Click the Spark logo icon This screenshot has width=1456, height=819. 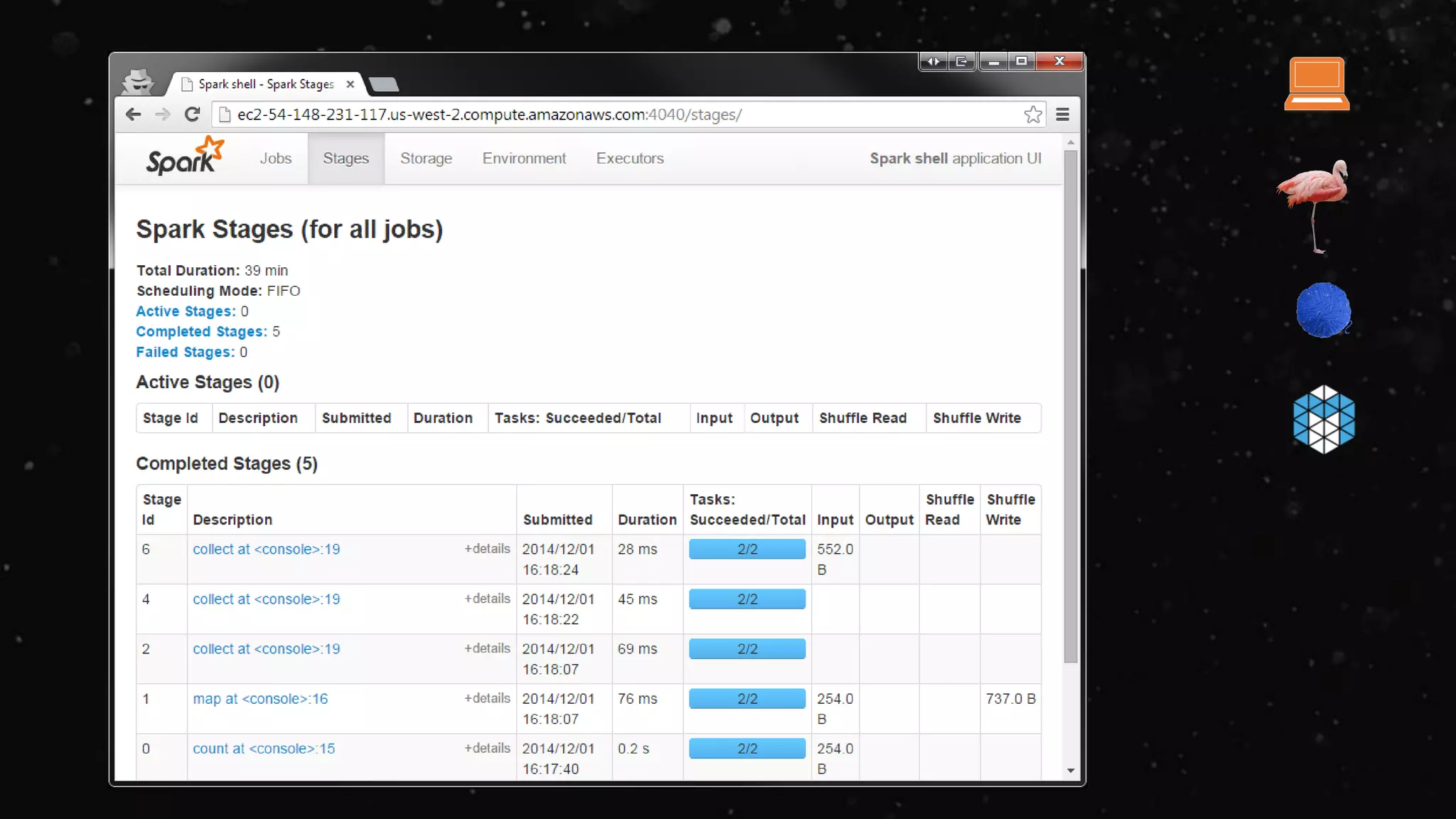(185, 157)
